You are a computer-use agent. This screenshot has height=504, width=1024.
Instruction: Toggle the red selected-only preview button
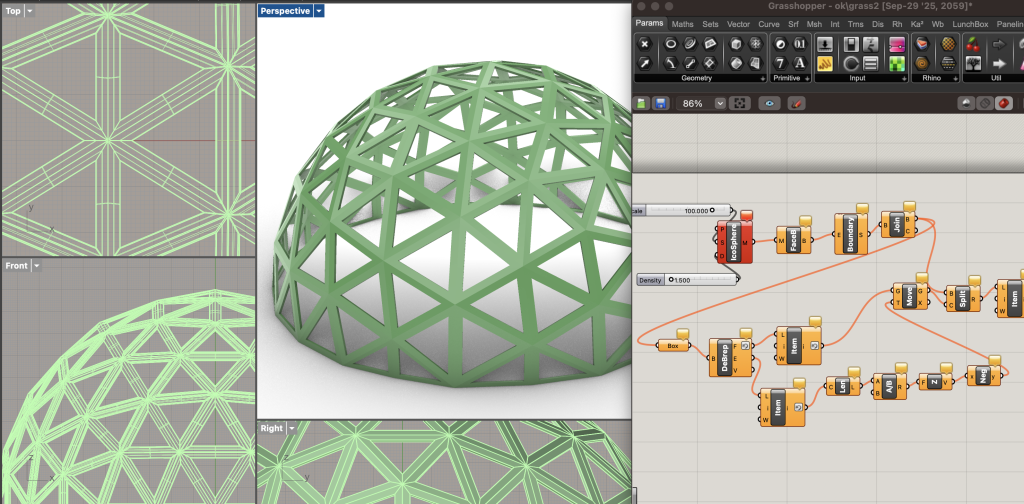(1003, 103)
